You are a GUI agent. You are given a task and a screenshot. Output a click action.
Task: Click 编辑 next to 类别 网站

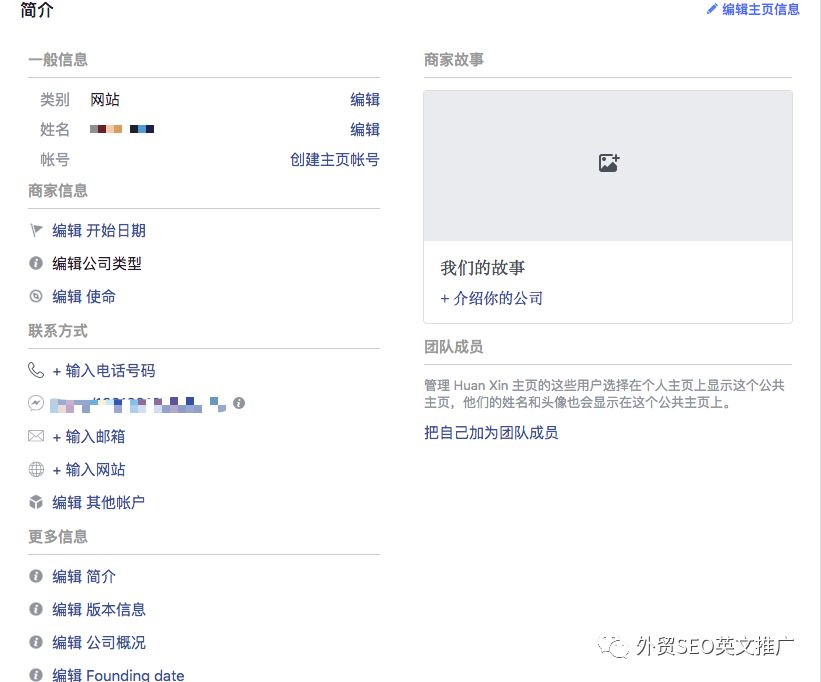365,99
